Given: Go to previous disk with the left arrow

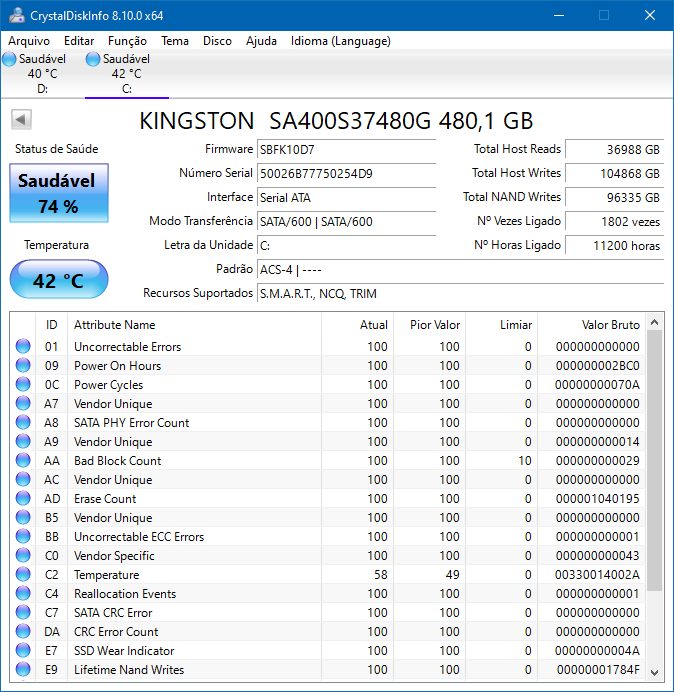Looking at the screenshot, I should pyautogui.click(x=21, y=120).
